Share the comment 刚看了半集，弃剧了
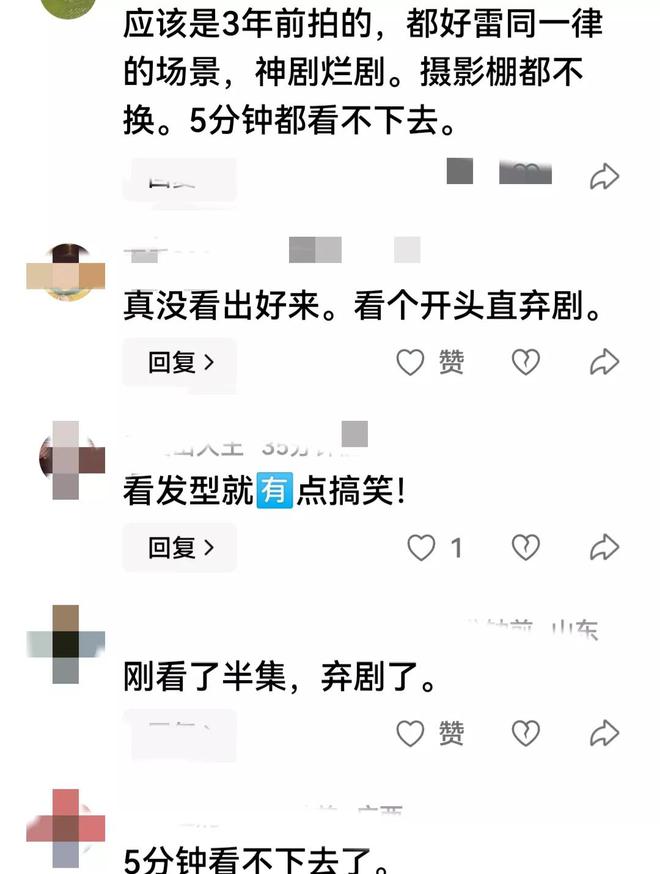Screen dimensions: 660x874 point(605,733)
